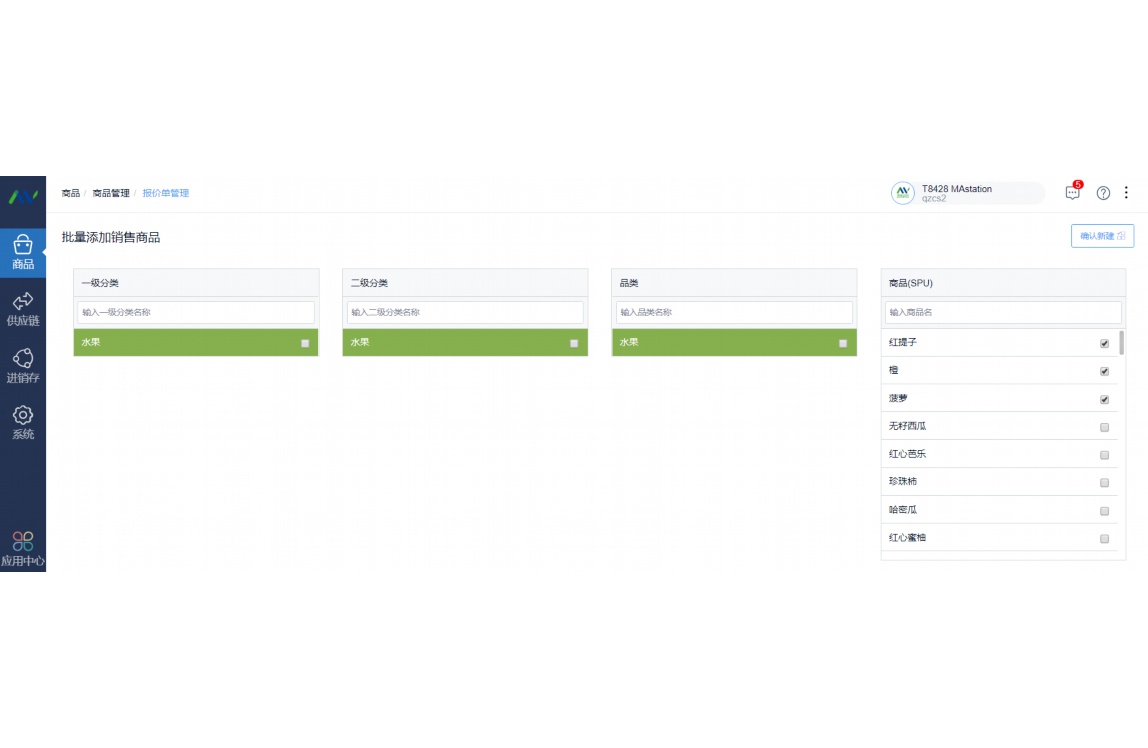1148x748 pixels.
Task: Uncheck the 红提子 product checkbox
Action: 1104,343
